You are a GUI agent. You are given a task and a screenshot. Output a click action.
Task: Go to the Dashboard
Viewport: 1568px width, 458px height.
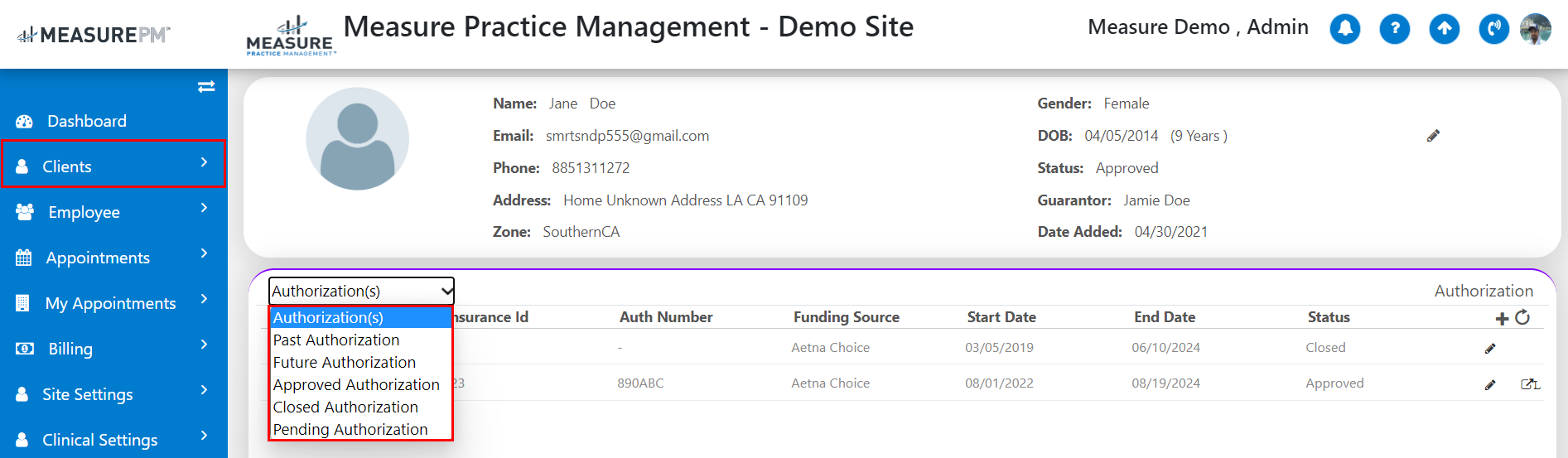(87, 121)
